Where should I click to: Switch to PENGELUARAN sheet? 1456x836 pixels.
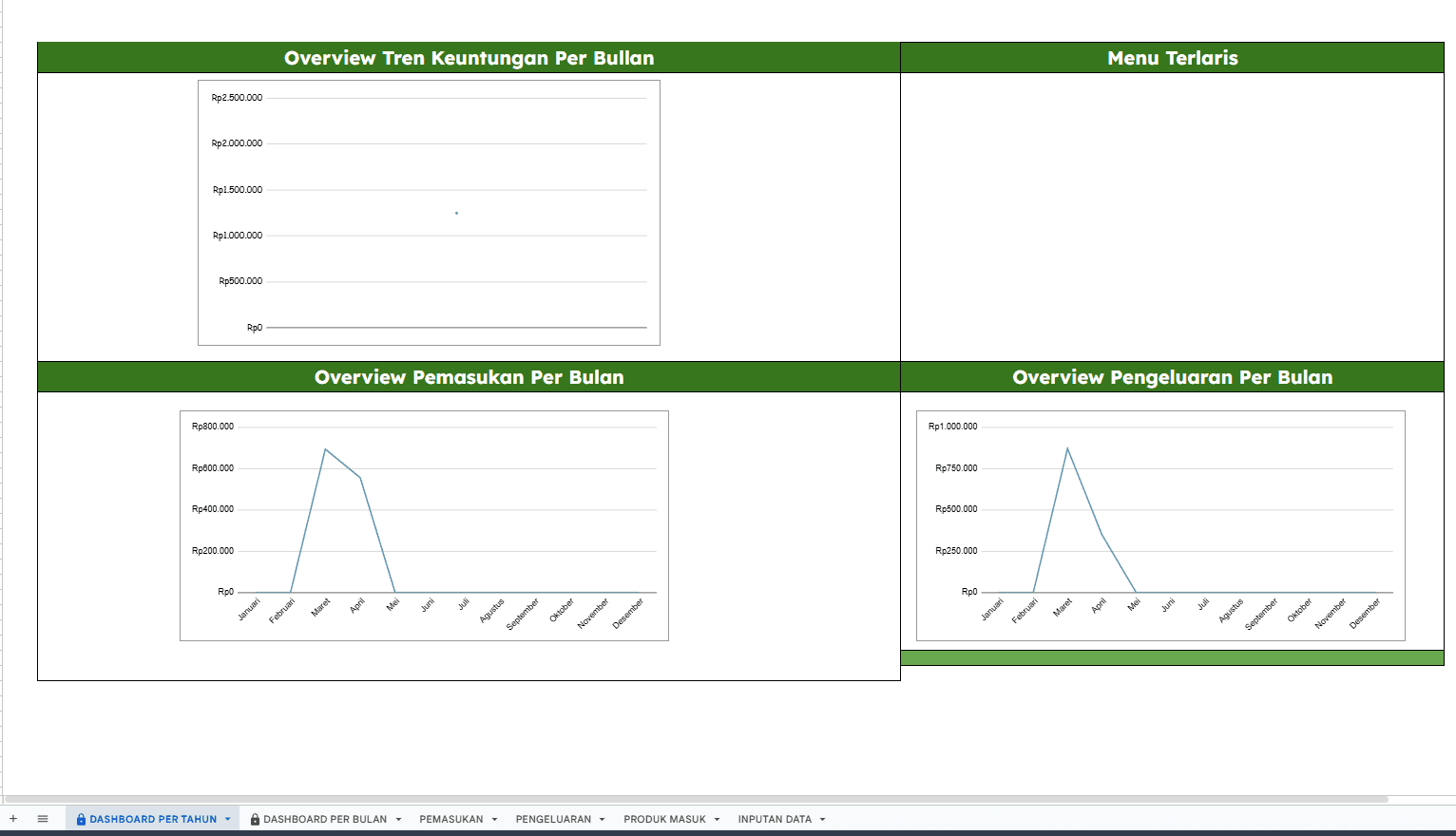553,819
